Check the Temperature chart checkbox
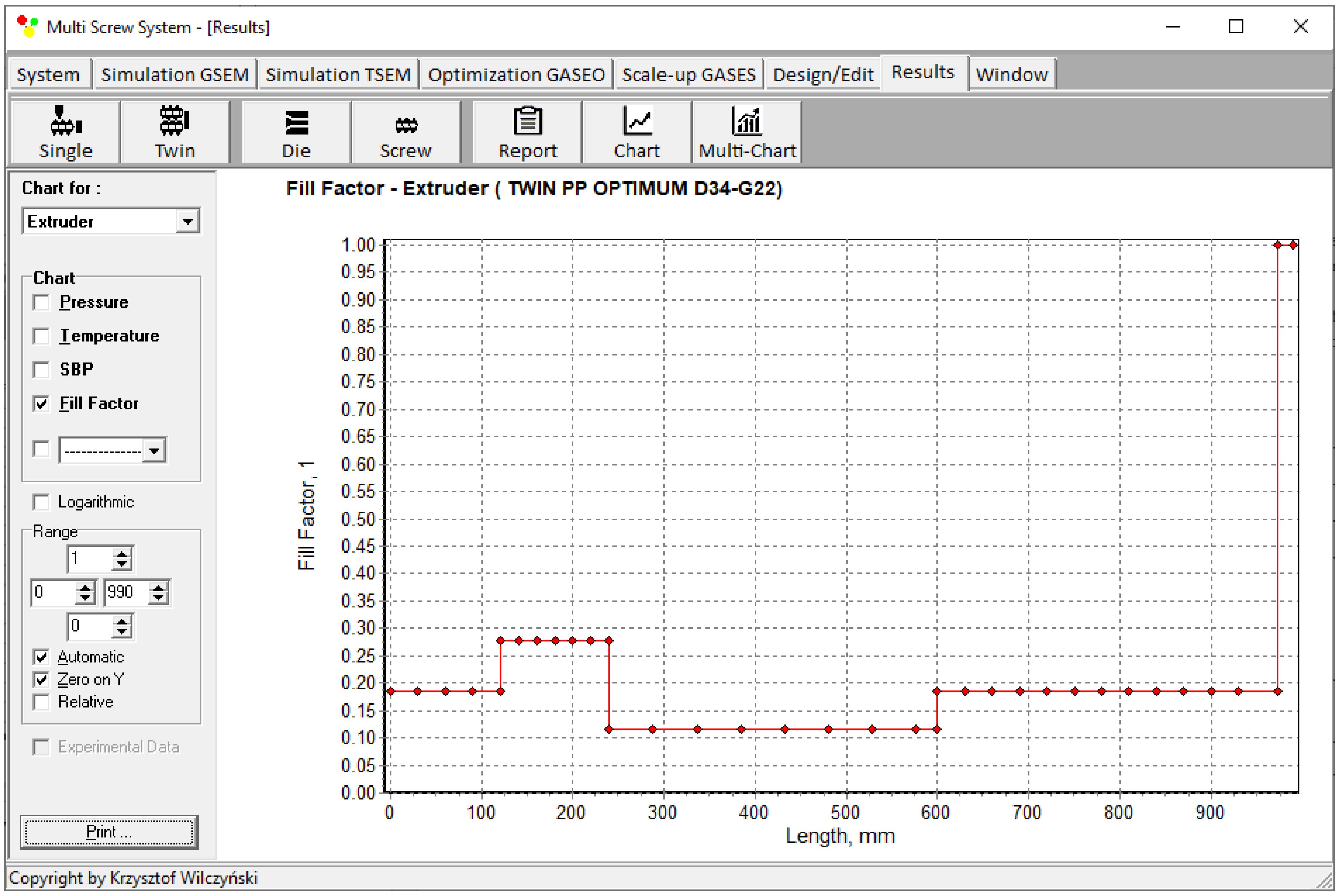The width and height of the screenshot is (1341, 896). pos(41,336)
